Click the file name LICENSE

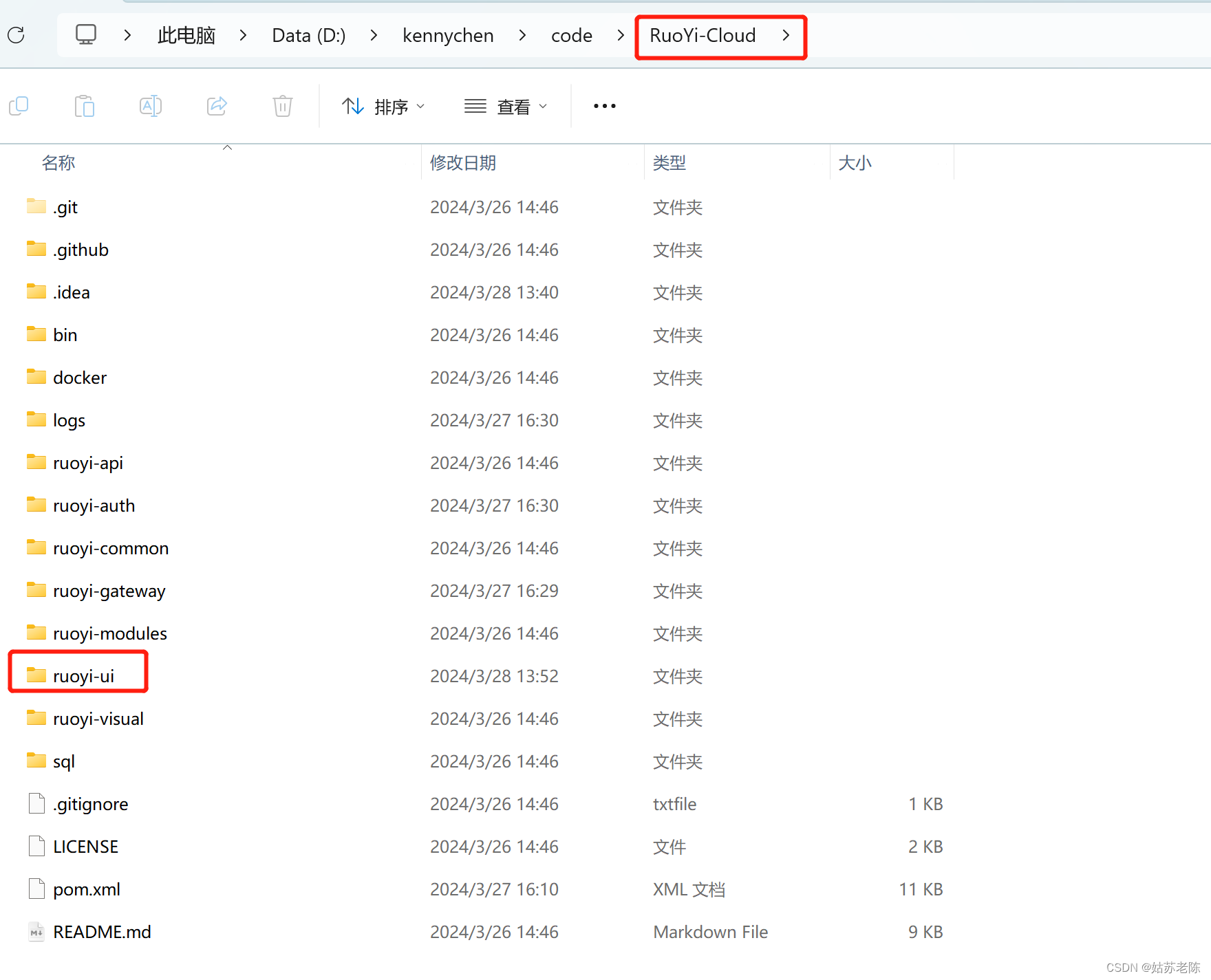coord(86,847)
